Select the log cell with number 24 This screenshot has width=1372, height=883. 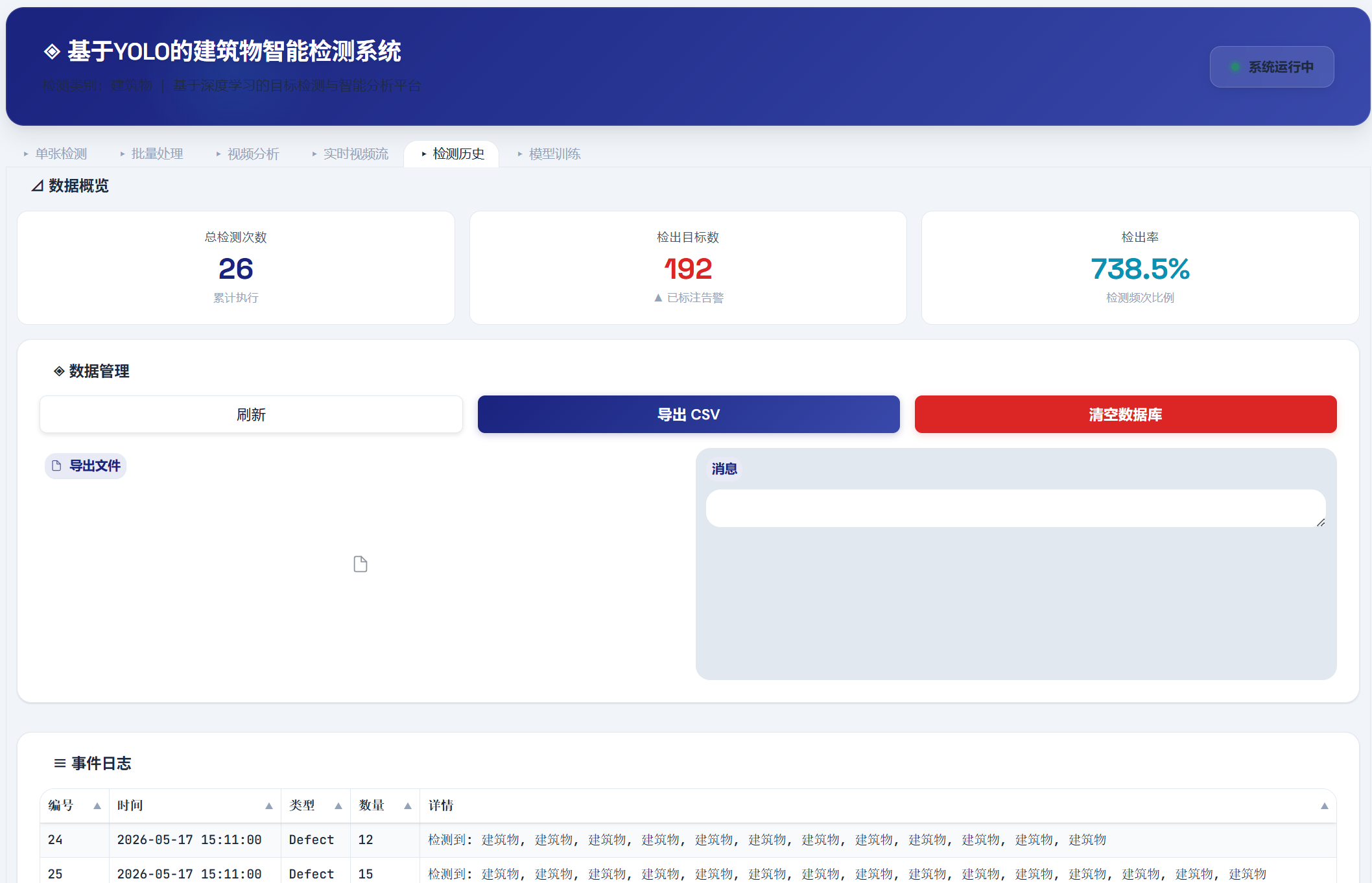[x=75, y=840]
